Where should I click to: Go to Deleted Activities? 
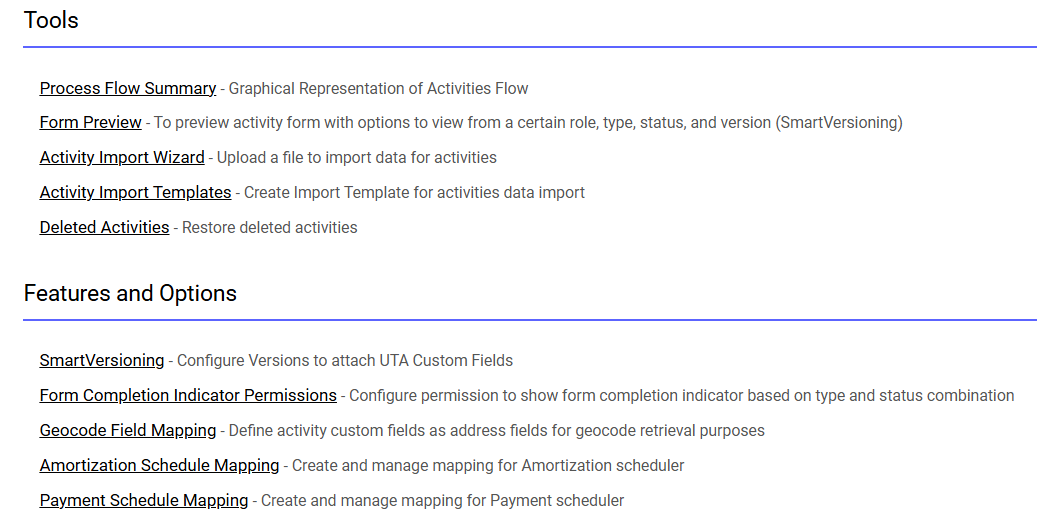coord(104,228)
